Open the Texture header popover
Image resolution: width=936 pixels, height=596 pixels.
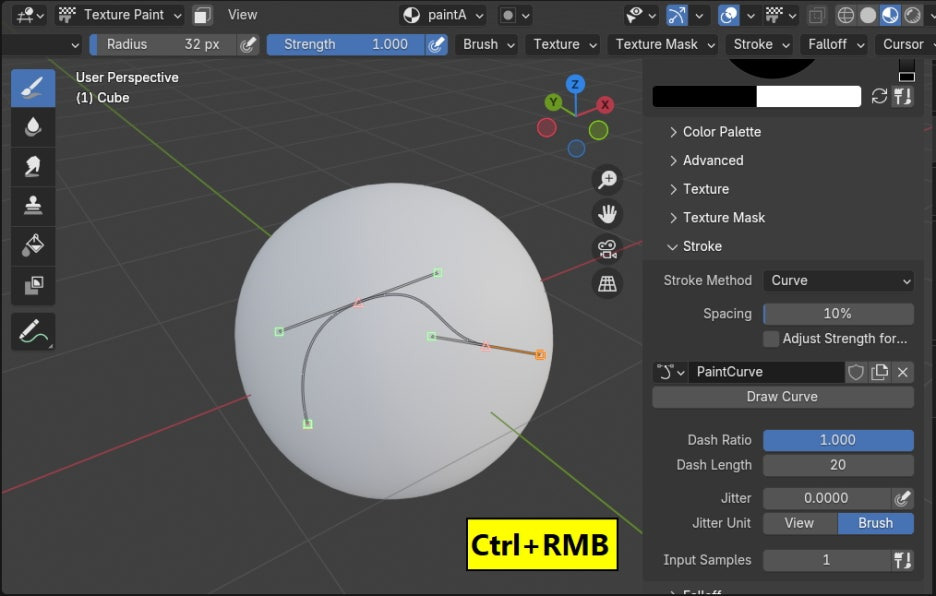tap(562, 44)
